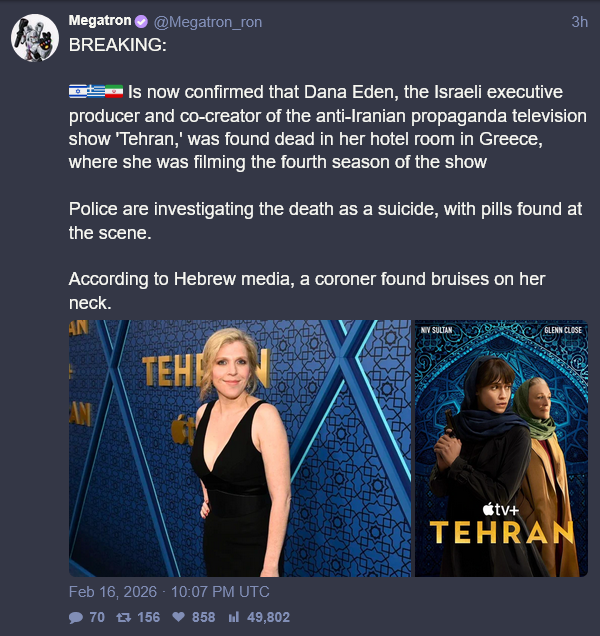The image size is (600, 636).
Task: Click the reply speech bubble icon
Action: click(76, 617)
